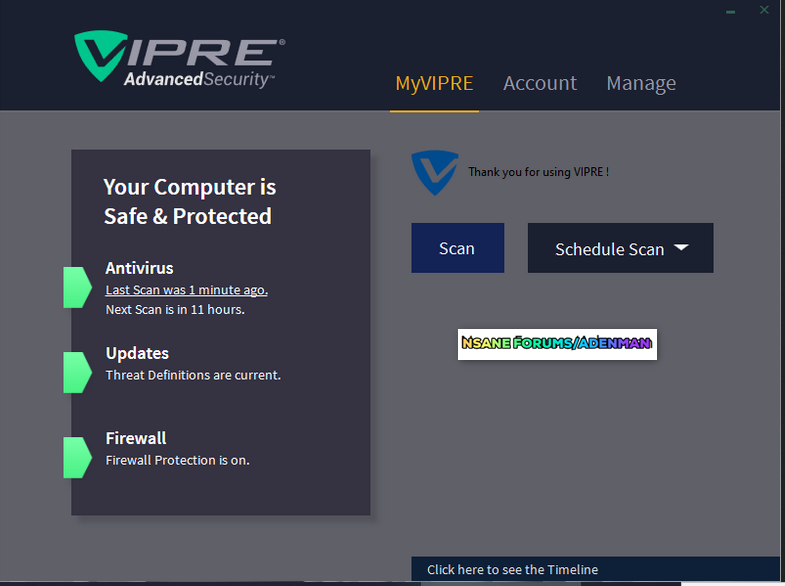Click 'Threat Definitions are current.' text

pos(193,375)
